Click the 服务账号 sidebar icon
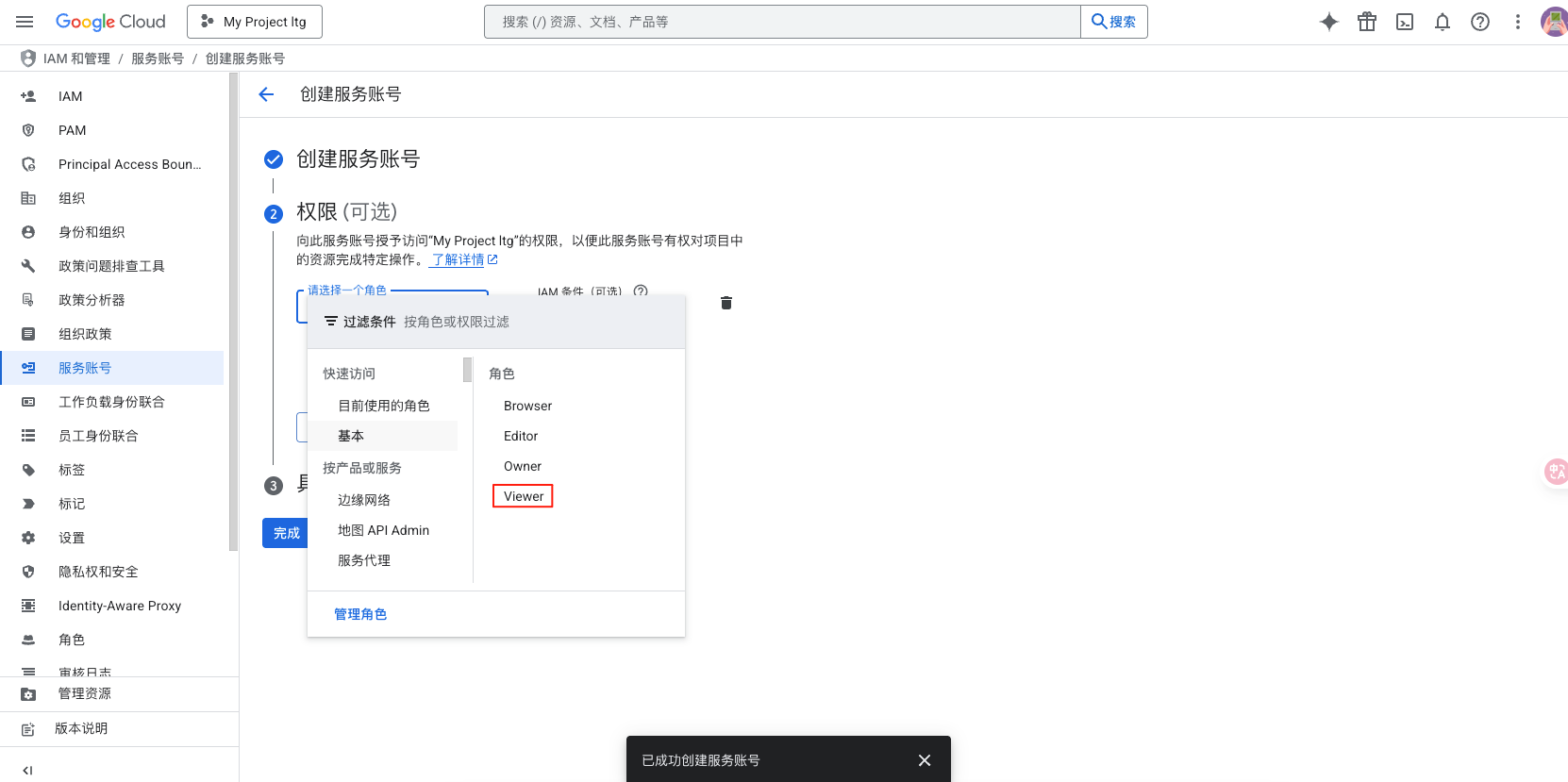Viewport: 1568px width, 782px height. click(28, 368)
